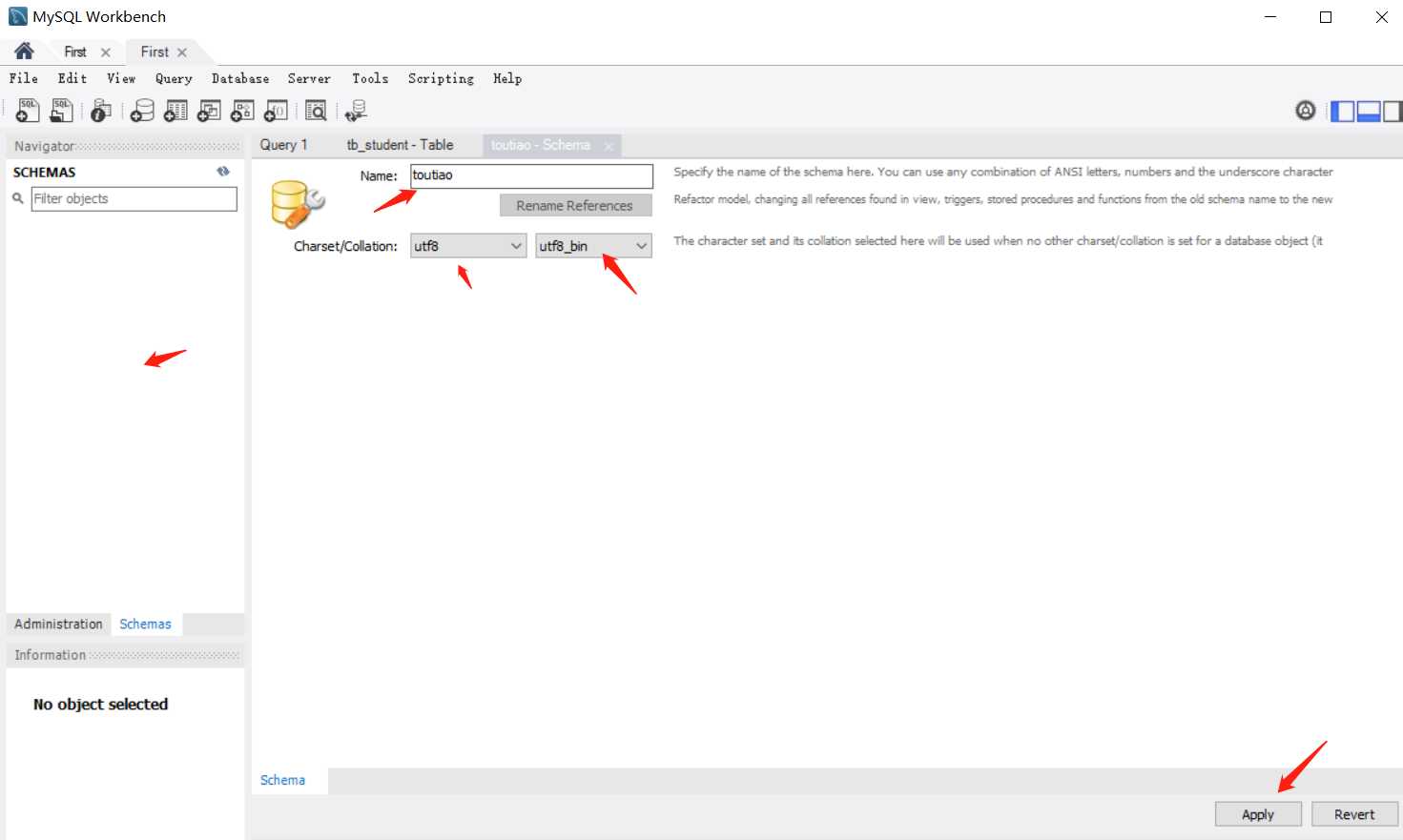Search table data toolbar icon
The width and height of the screenshot is (1403, 840).
[316, 111]
